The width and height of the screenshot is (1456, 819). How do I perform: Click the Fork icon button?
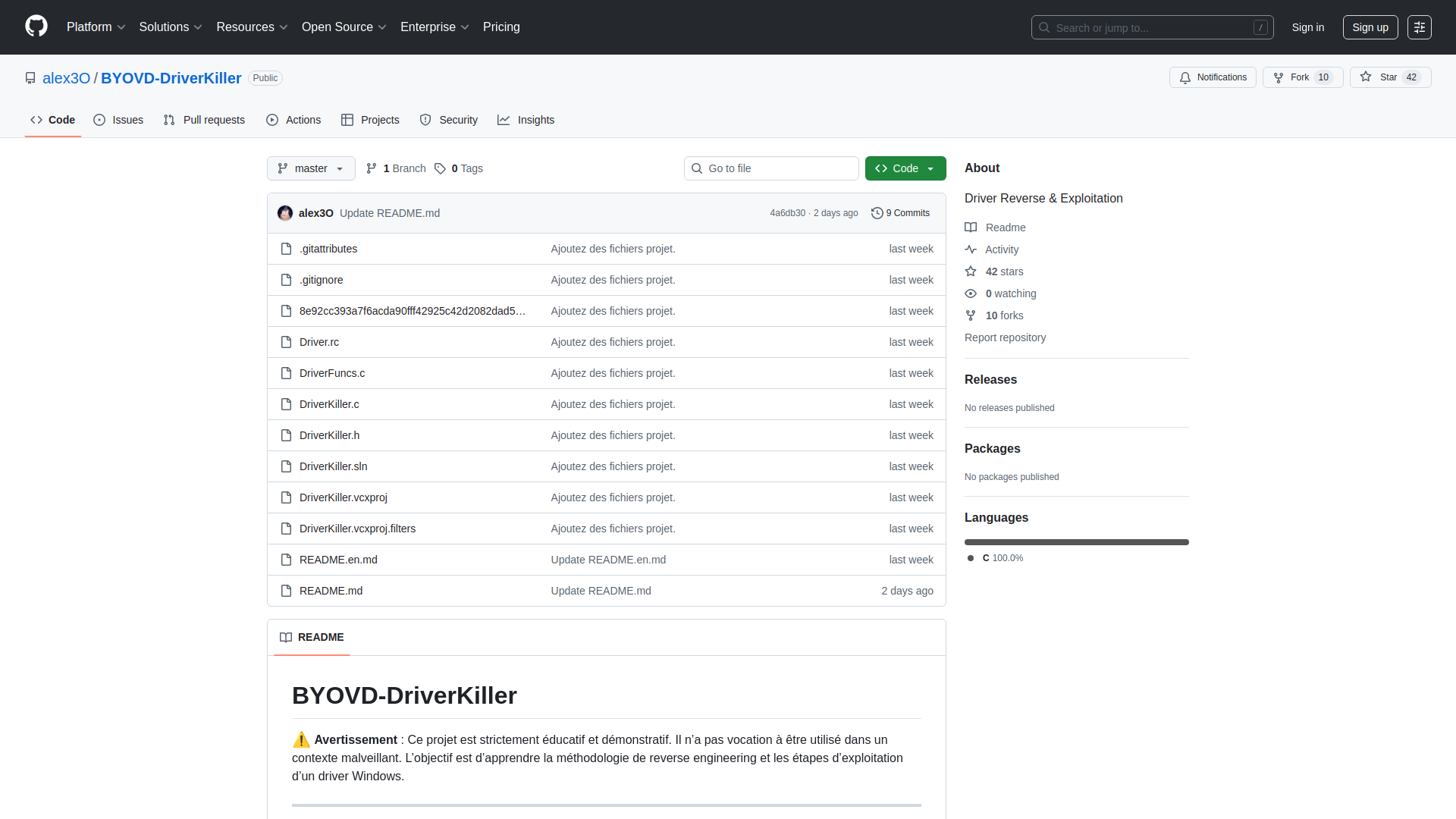[1279, 77]
